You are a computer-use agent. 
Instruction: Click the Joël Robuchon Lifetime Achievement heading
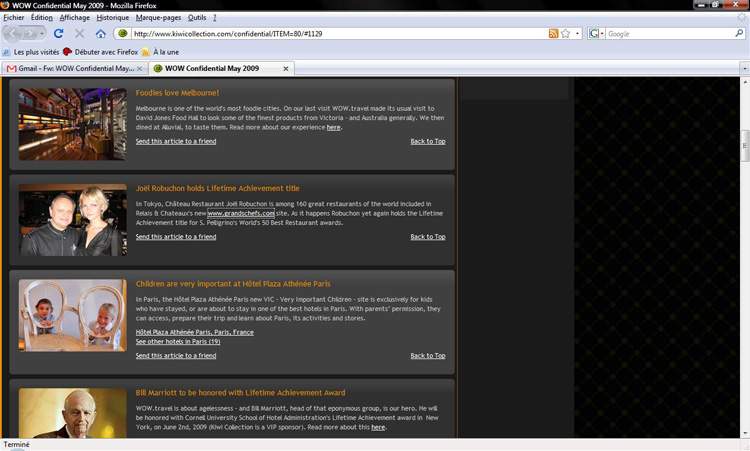click(218, 188)
